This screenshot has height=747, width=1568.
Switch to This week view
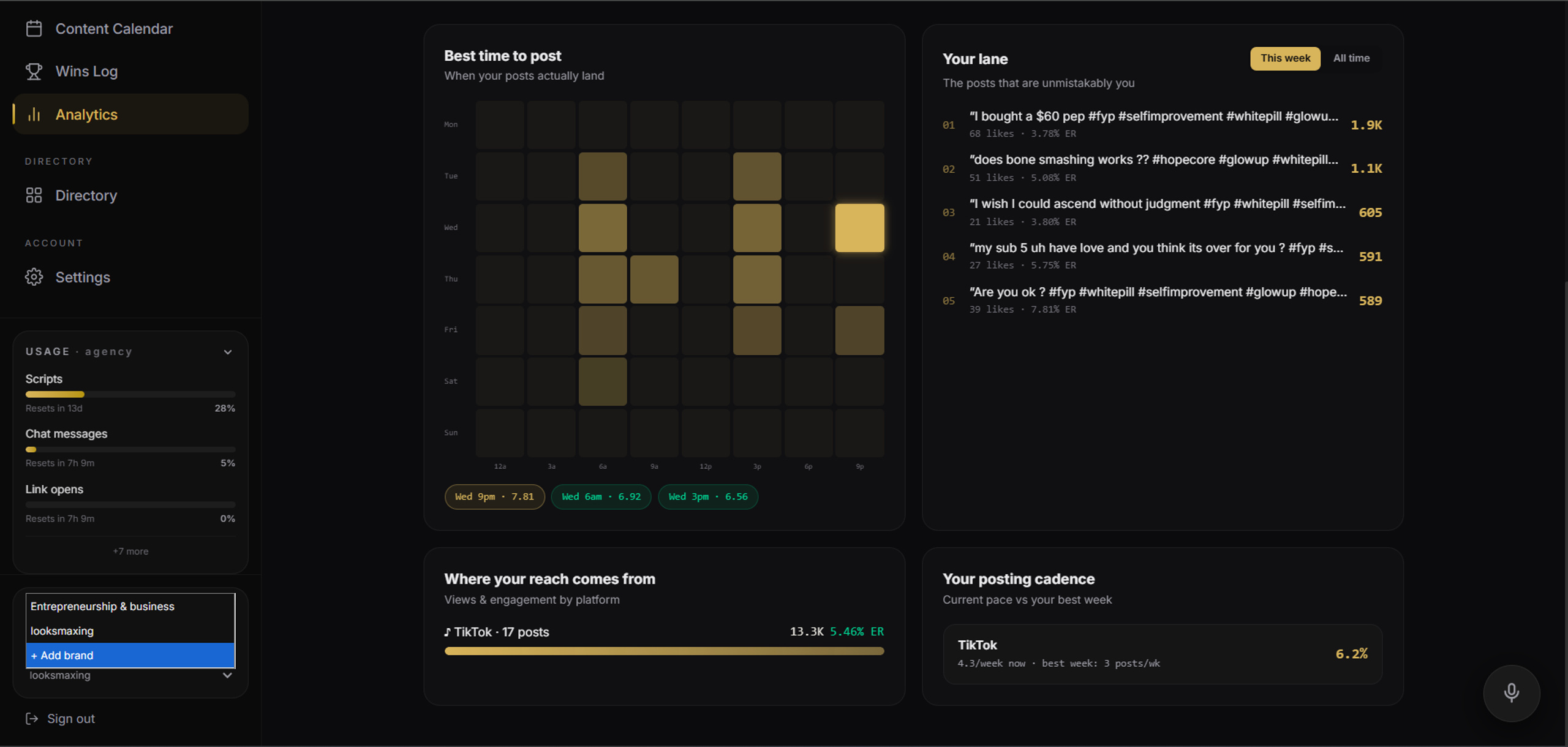point(1285,58)
